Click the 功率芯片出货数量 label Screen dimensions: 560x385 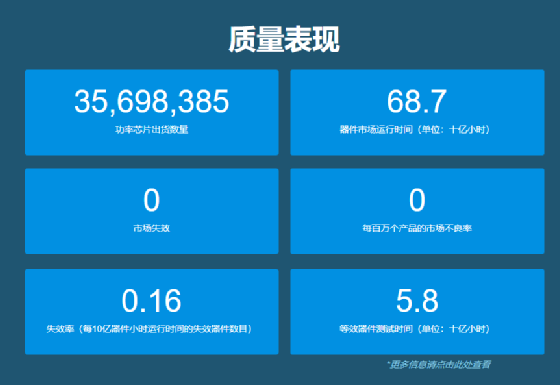coord(151,129)
